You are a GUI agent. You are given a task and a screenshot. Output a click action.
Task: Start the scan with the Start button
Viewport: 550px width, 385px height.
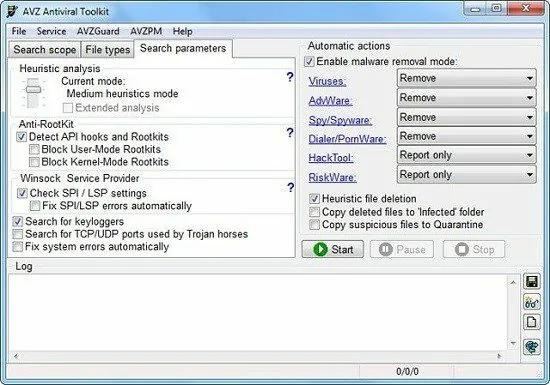(333, 249)
